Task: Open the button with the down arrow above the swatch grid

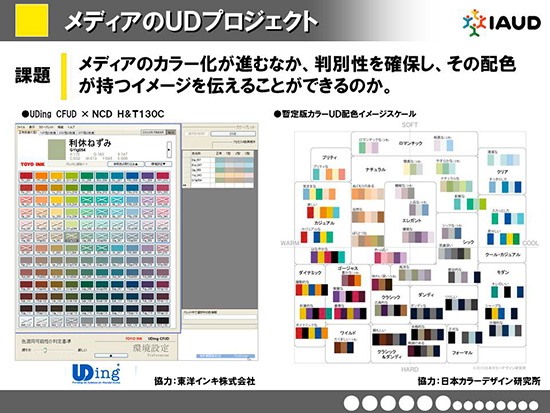Action: click(x=159, y=164)
